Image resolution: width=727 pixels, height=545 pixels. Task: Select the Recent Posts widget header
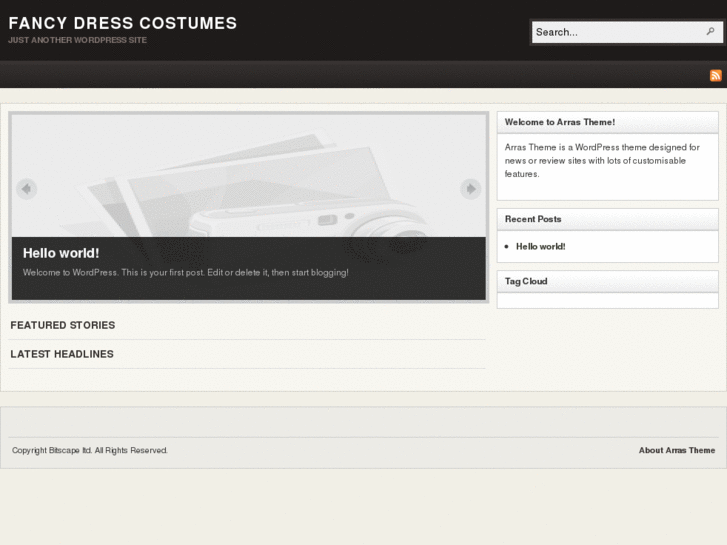[533, 219]
